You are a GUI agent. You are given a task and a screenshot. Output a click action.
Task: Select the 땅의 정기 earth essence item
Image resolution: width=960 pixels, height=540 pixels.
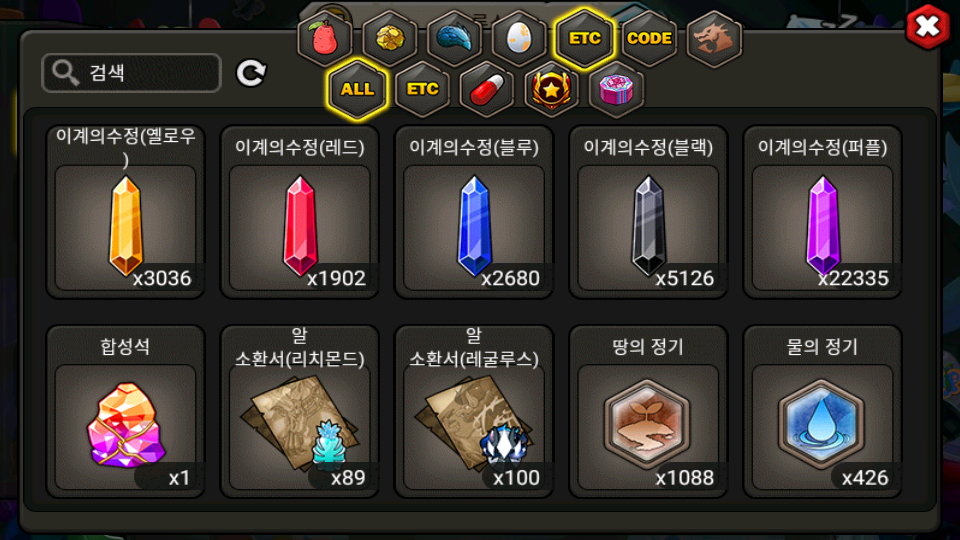click(x=648, y=411)
